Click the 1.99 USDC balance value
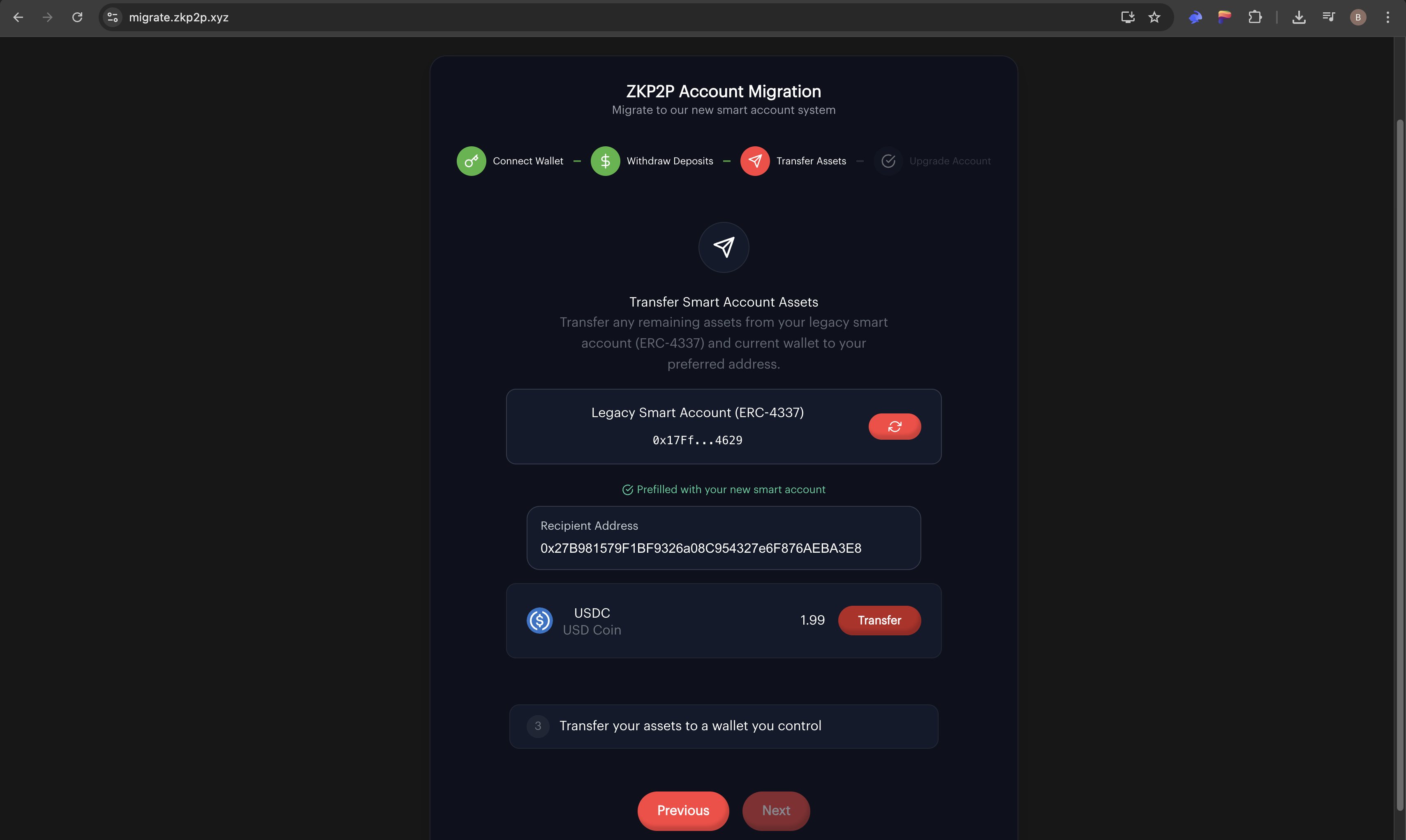The image size is (1406, 840). pos(812,621)
